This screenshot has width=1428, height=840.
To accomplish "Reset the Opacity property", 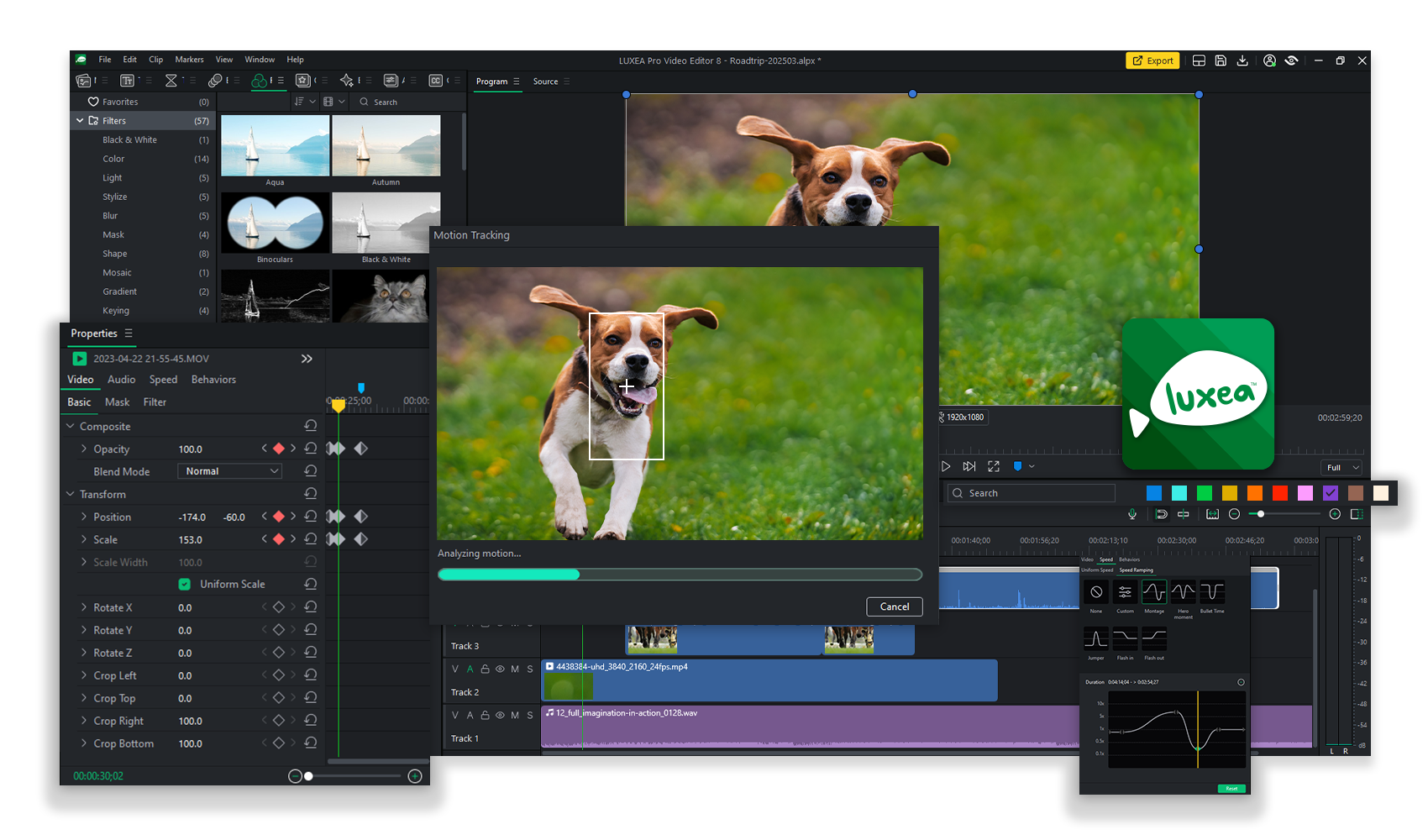I will [x=311, y=449].
